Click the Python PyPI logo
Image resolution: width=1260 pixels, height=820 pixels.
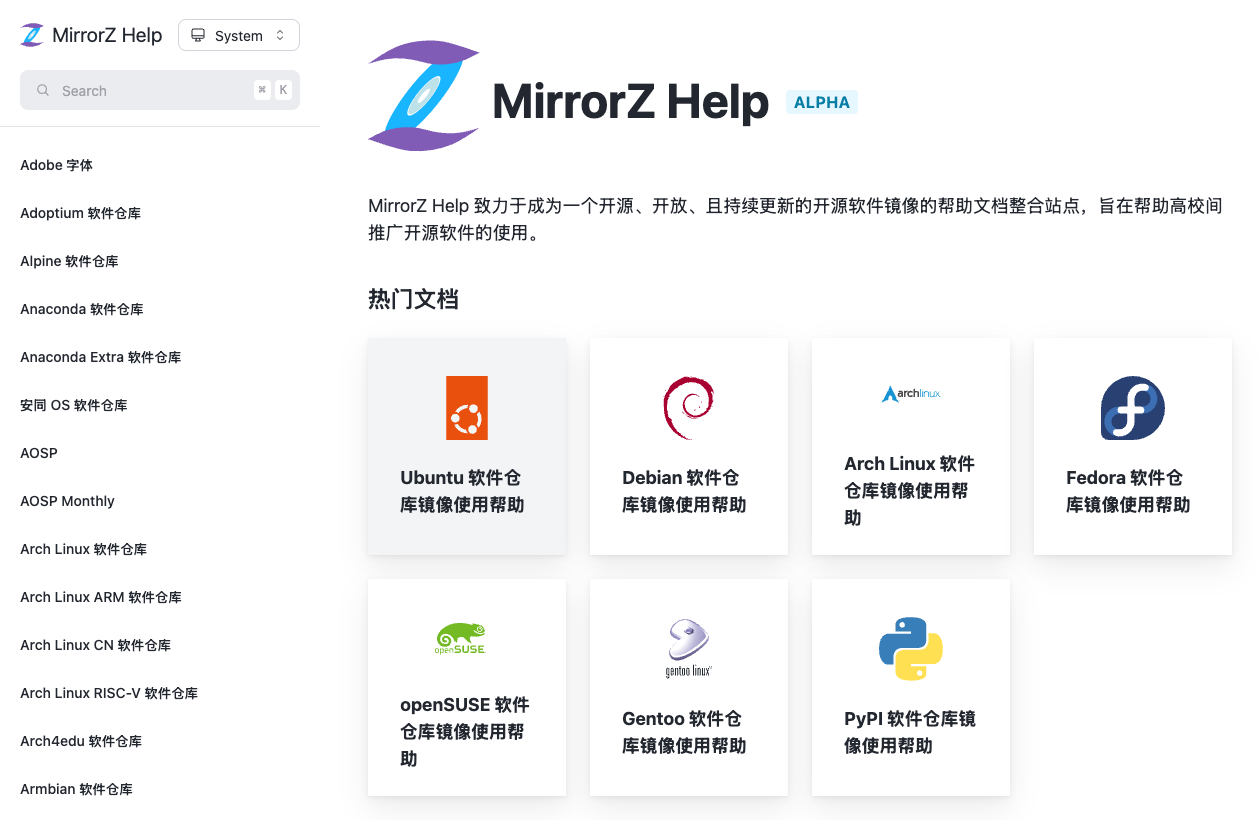click(x=911, y=649)
